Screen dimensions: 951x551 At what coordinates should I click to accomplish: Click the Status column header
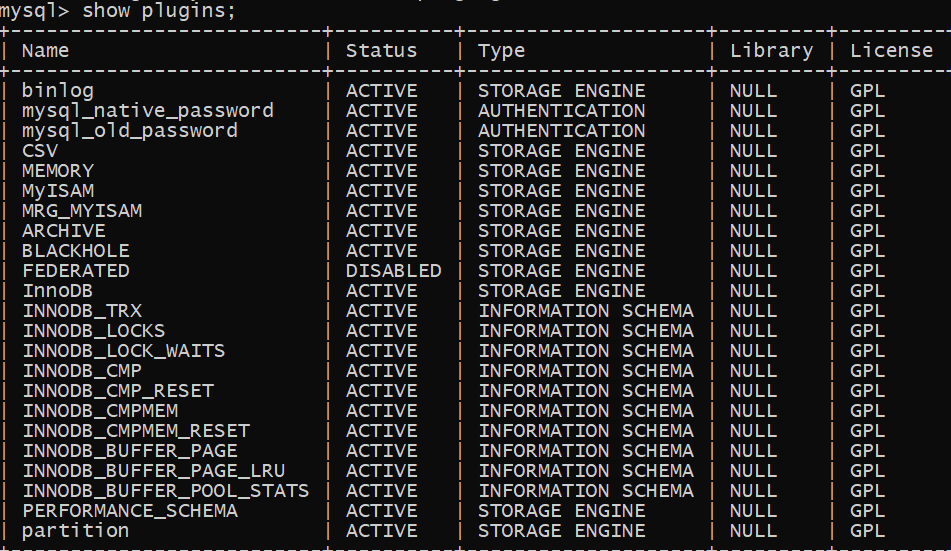tap(381, 51)
